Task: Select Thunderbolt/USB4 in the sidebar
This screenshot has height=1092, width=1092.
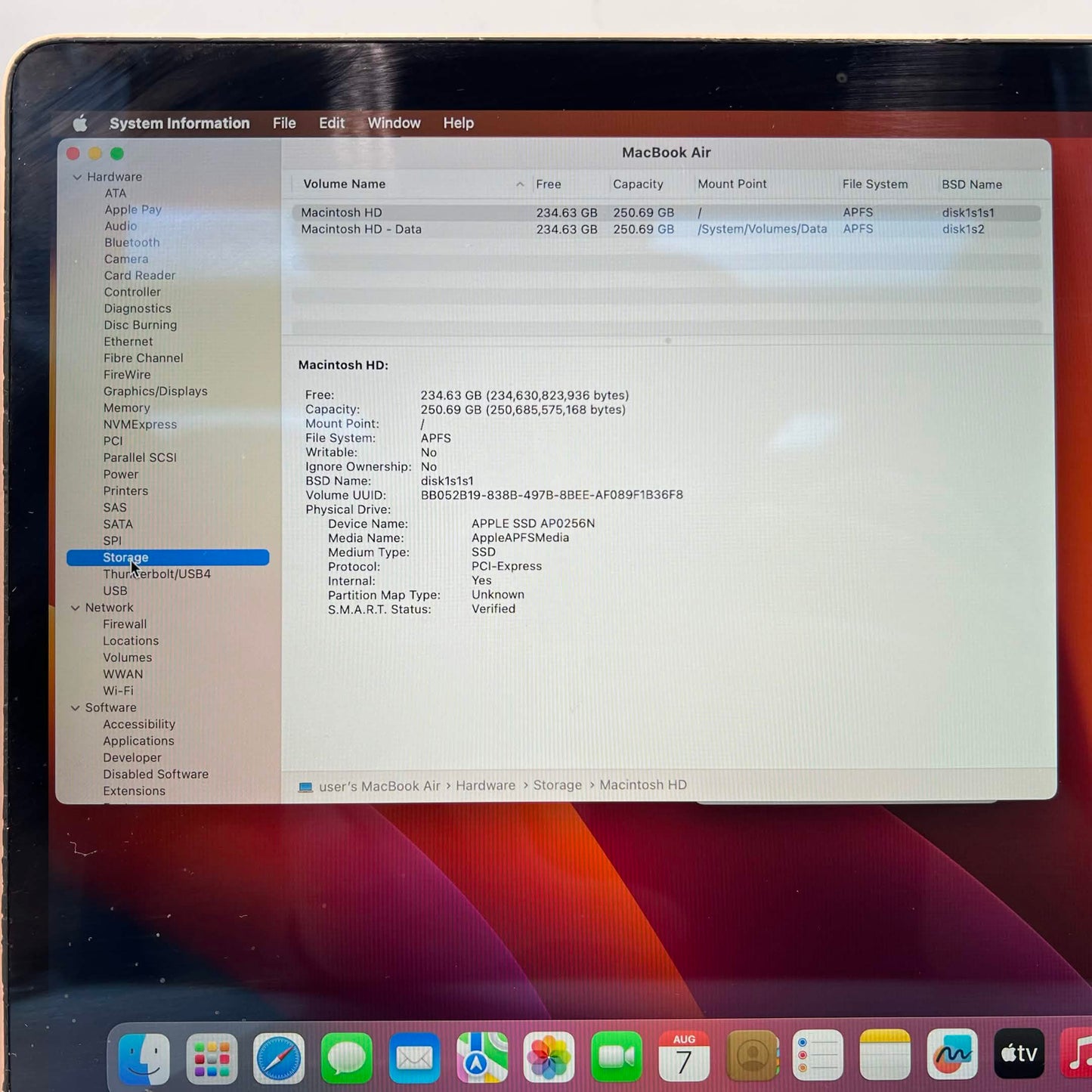Action: 157,574
